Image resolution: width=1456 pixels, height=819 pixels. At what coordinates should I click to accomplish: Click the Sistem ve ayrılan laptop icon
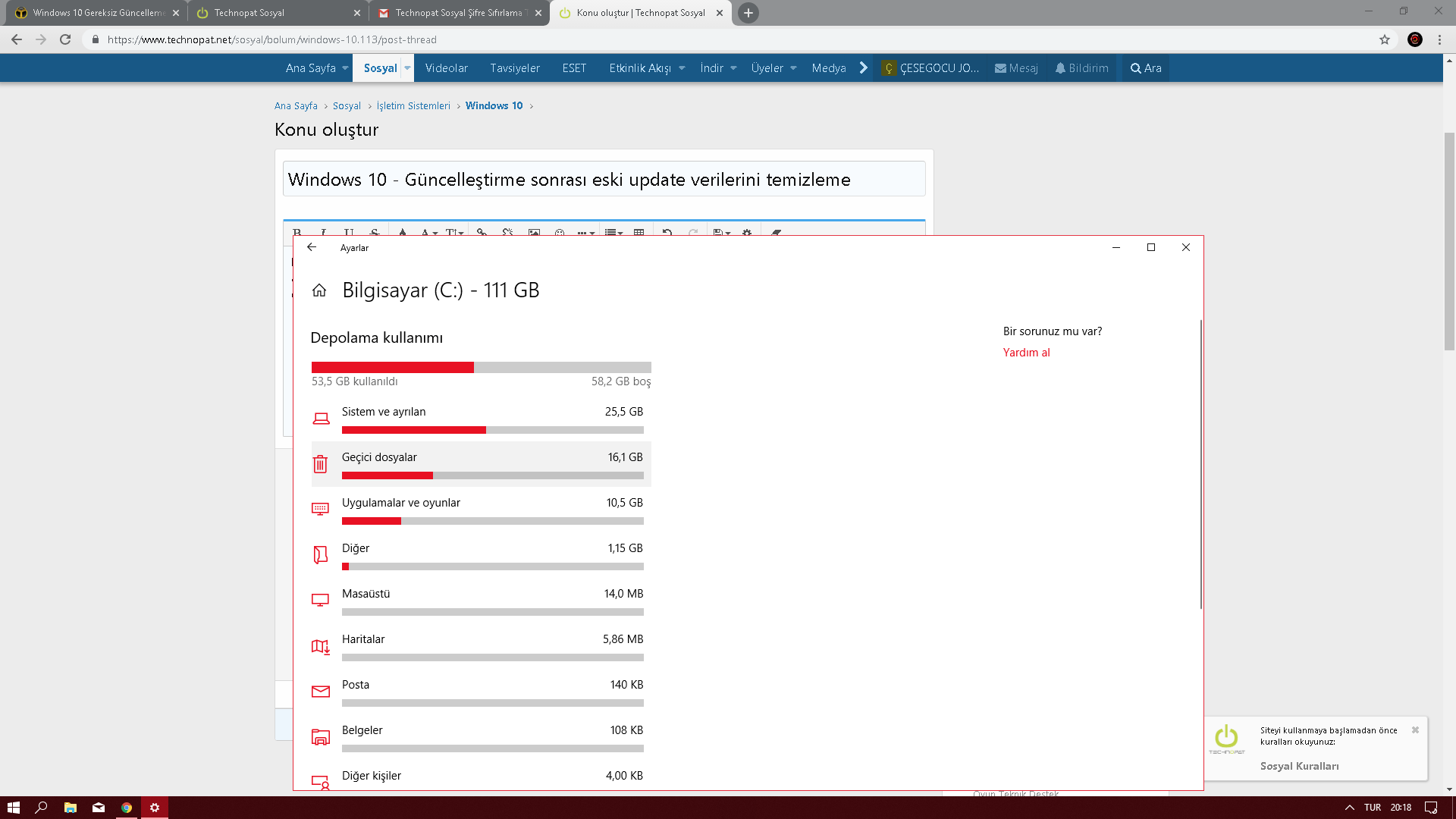tap(321, 419)
